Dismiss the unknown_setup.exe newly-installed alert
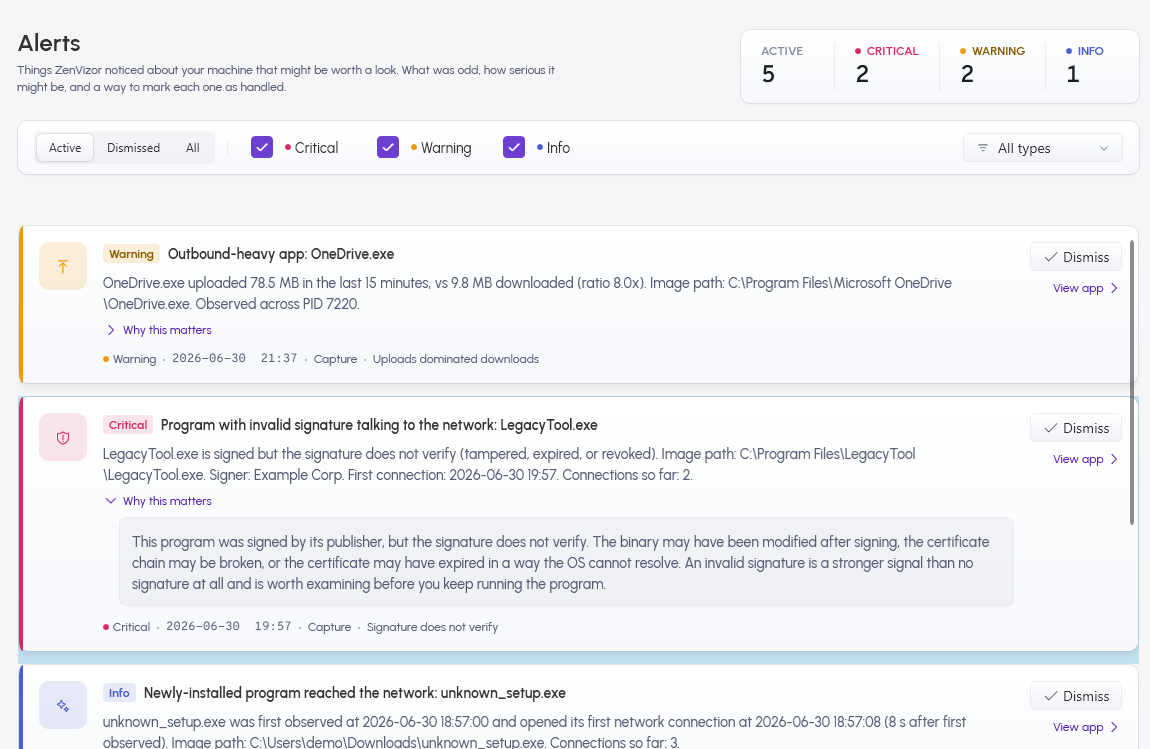 tap(1076, 695)
